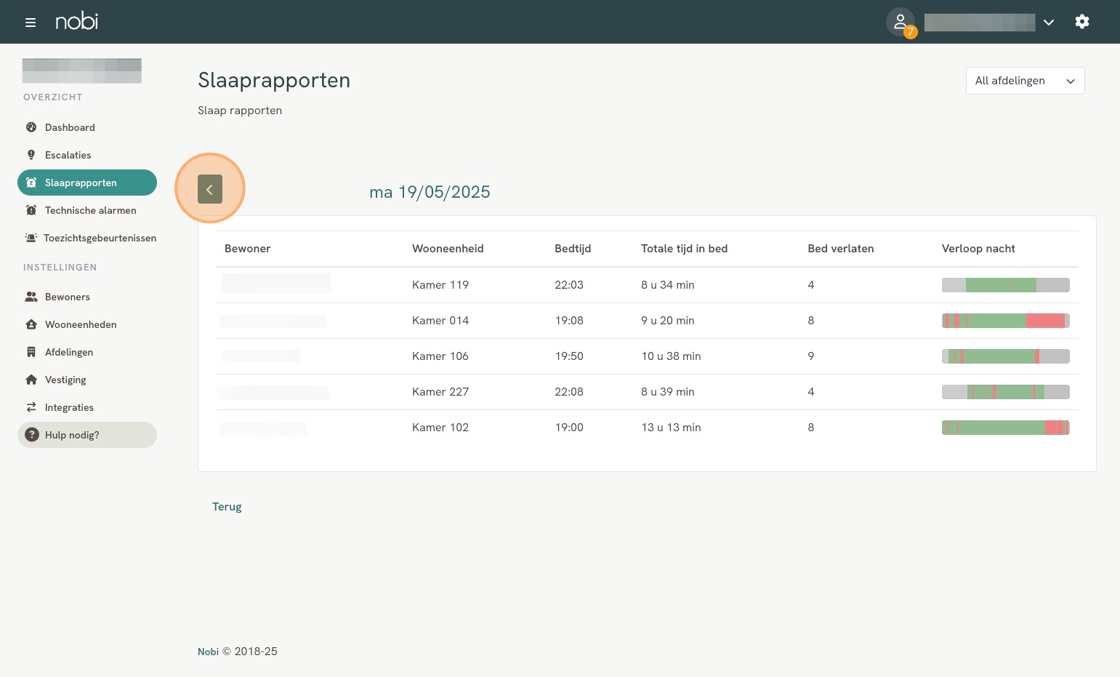Click the Escalaties lightbulb icon
The height and width of the screenshot is (677, 1120).
click(x=31, y=155)
